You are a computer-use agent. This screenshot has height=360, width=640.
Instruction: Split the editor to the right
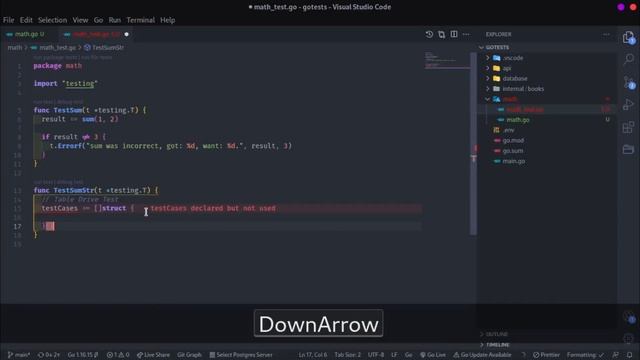tap(454, 34)
